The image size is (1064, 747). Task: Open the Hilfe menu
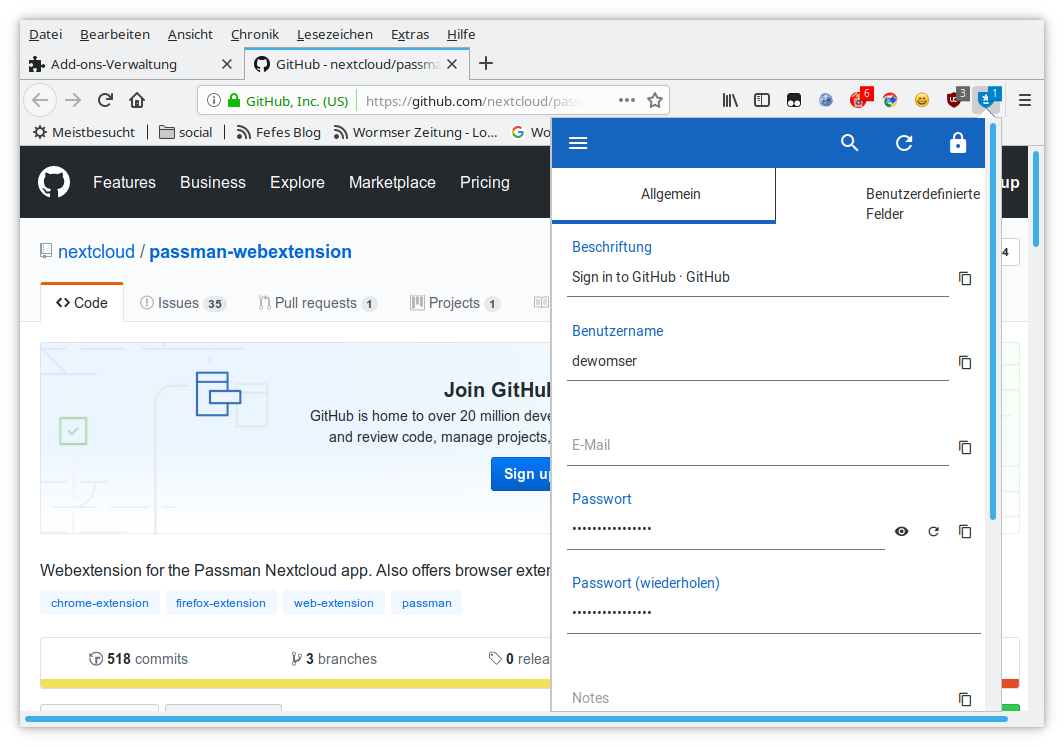461,35
